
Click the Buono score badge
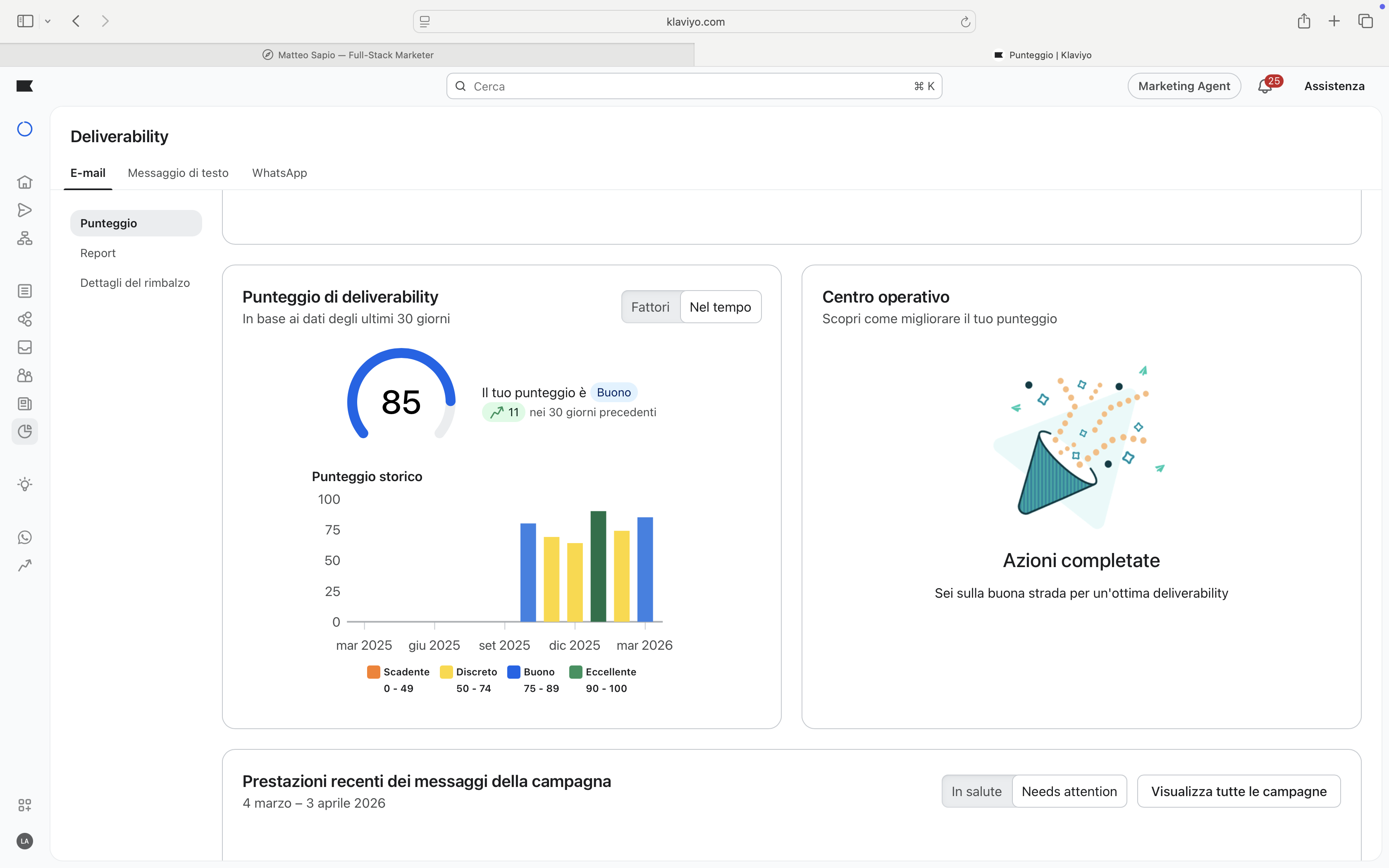point(613,392)
